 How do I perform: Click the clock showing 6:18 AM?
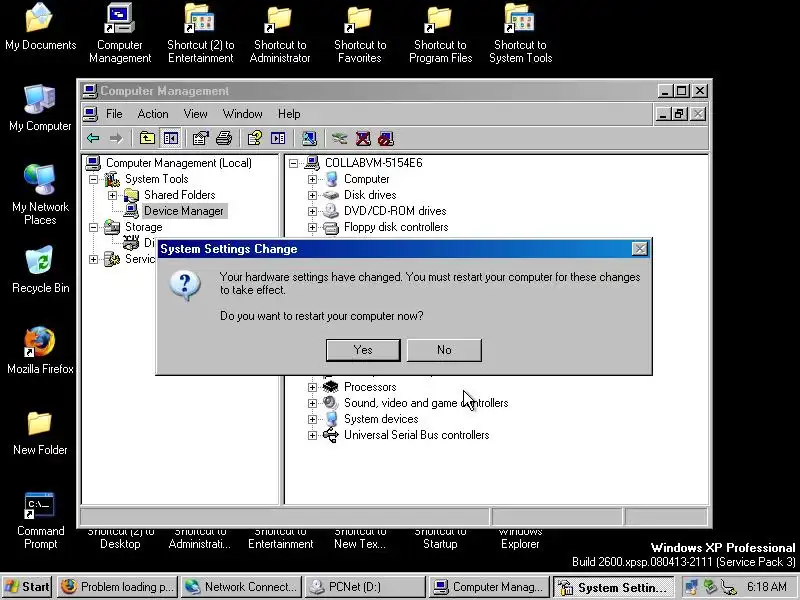[x=767, y=587]
